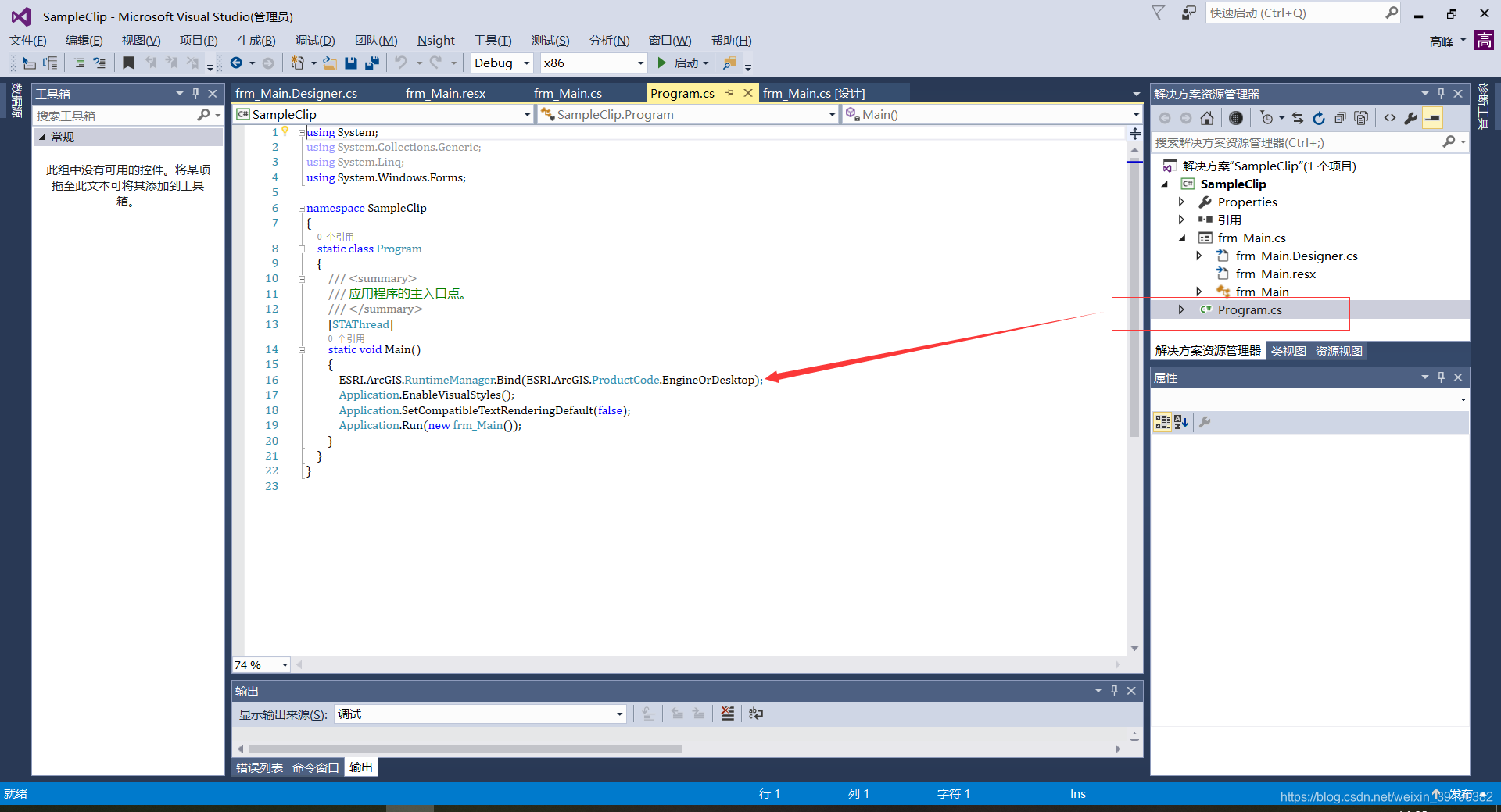The width and height of the screenshot is (1501, 812).
Task: Click the Show All Files icon
Action: pyautogui.click(x=1361, y=118)
